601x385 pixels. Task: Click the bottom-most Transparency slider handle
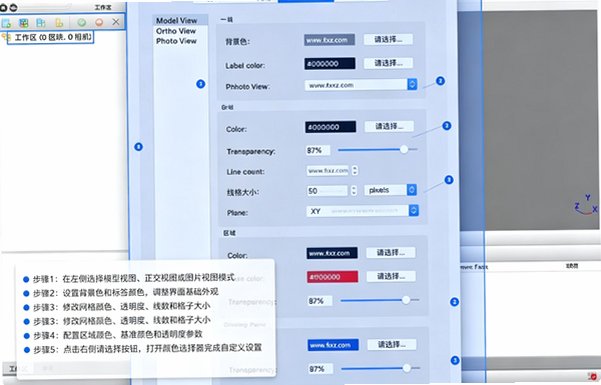(407, 368)
